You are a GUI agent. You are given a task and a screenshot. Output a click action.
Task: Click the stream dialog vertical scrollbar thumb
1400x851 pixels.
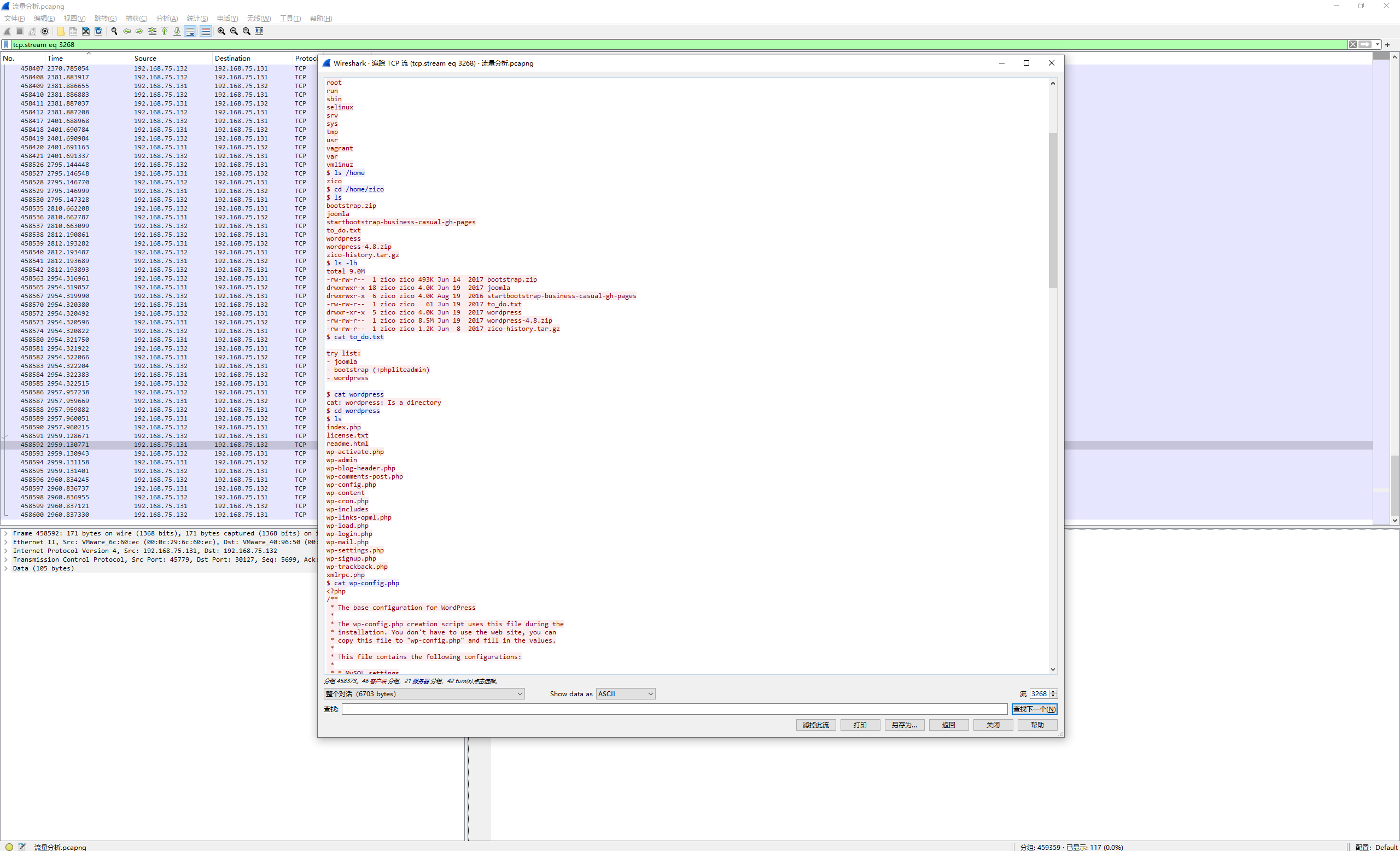(1053, 210)
